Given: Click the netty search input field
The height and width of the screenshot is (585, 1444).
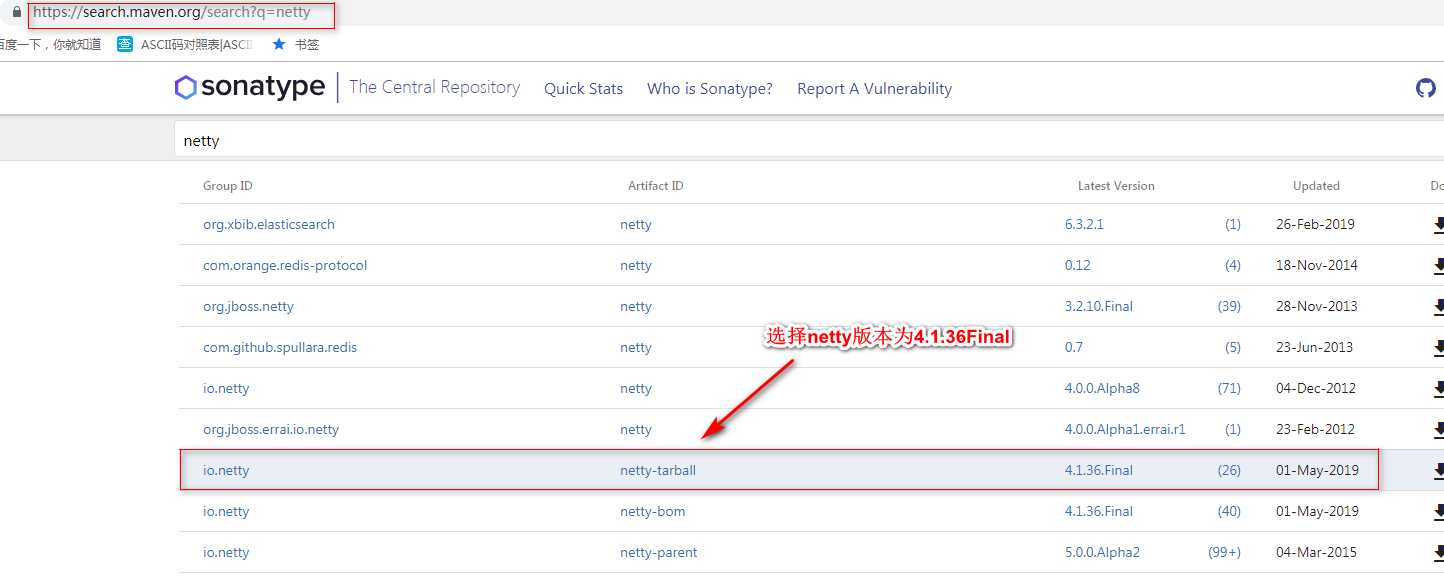Looking at the screenshot, I should (x=809, y=140).
